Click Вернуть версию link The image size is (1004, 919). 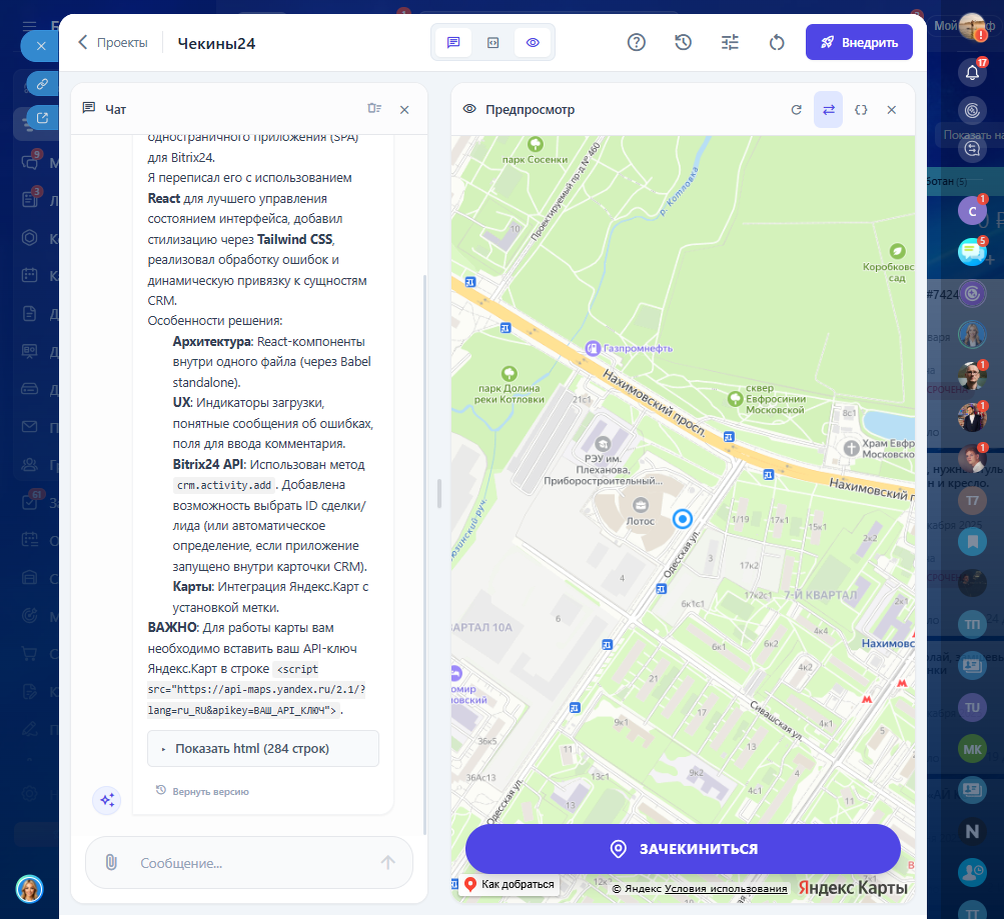tap(202, 792)
